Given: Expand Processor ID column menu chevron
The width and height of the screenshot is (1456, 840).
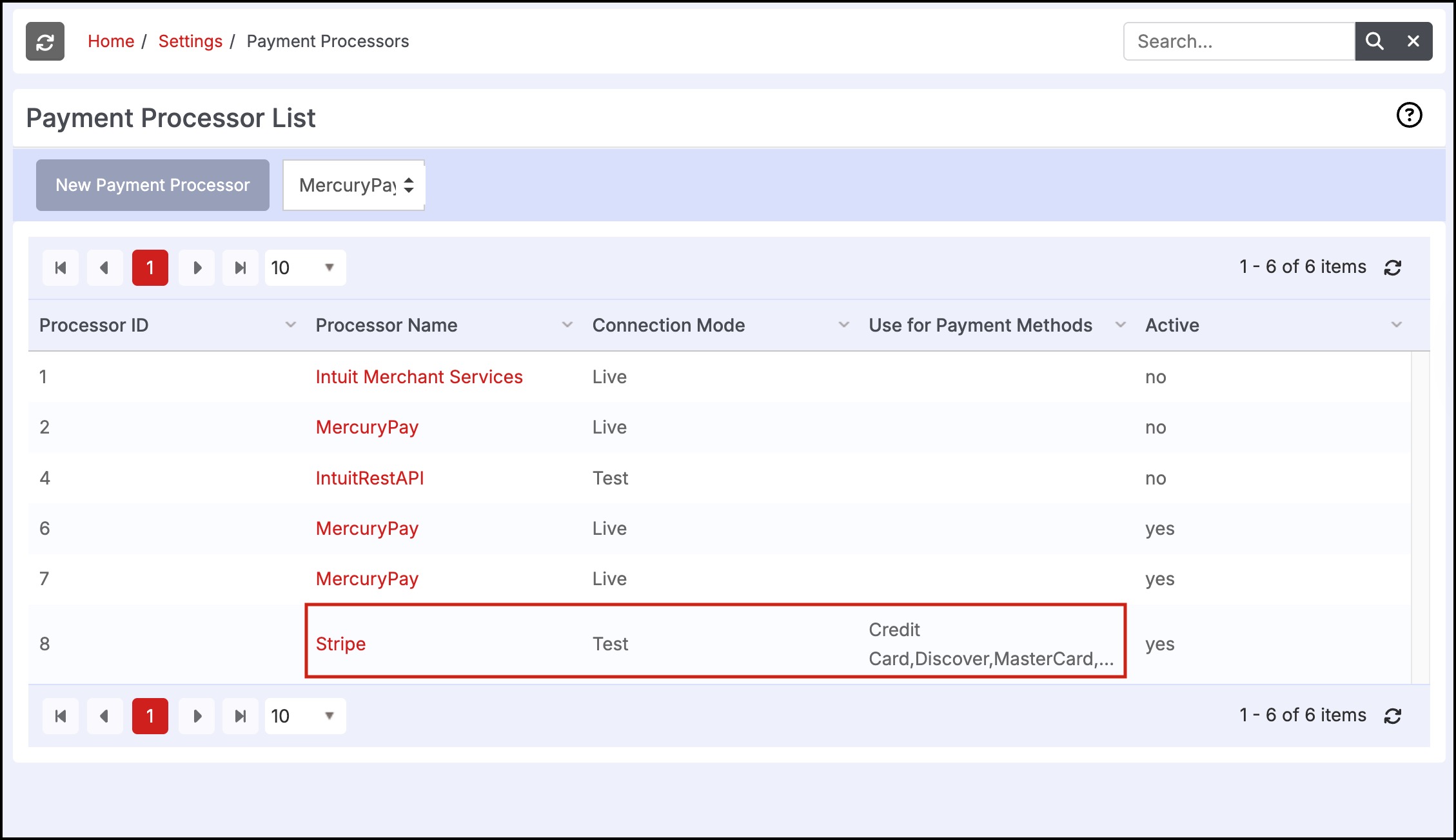Looking at the screenshot, I should pyautogui.click(x=291, y=325).
